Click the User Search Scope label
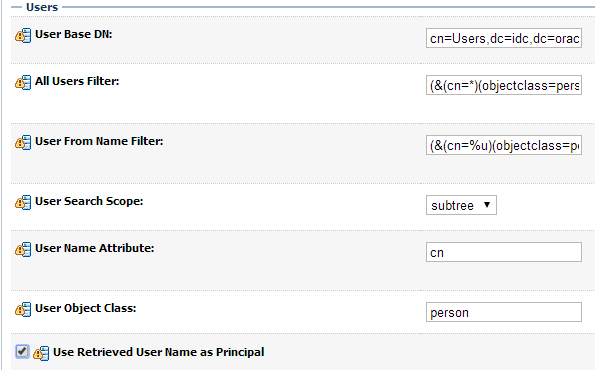The height and width of the screenshot is (370, 599). [89, 201]
